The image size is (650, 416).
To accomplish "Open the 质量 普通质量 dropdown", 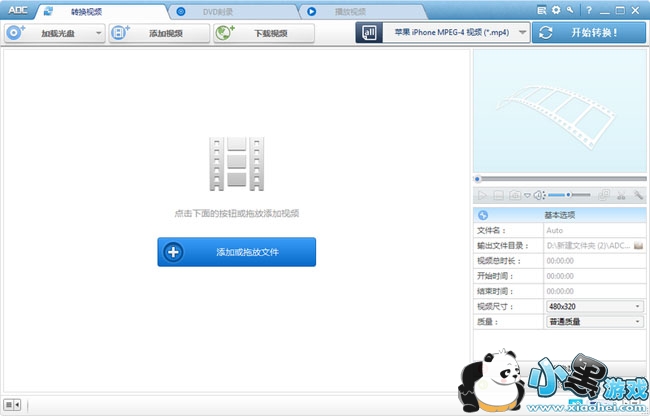I will [x=594, y=322].
